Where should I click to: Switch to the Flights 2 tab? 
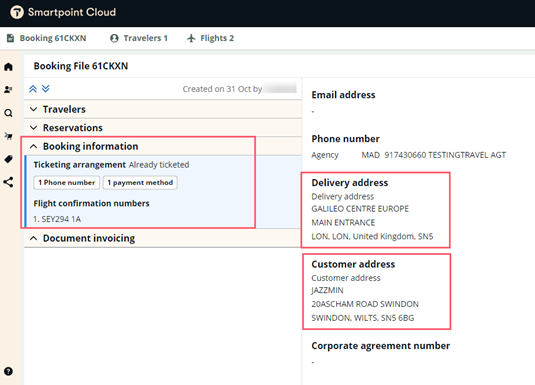pos(211,38)
